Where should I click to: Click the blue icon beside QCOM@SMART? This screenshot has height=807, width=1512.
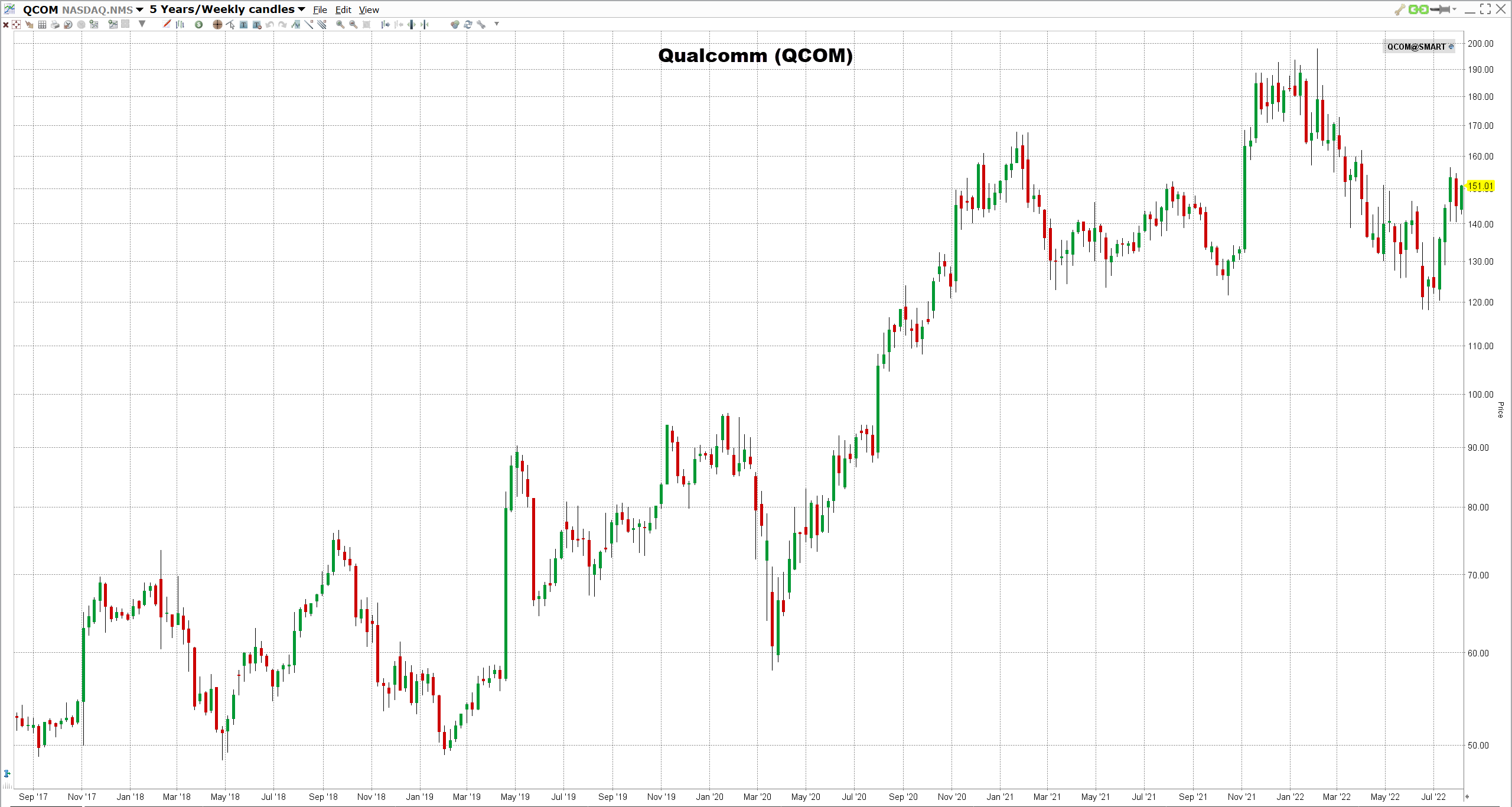pyautogui.click(x=1451, y=47)
